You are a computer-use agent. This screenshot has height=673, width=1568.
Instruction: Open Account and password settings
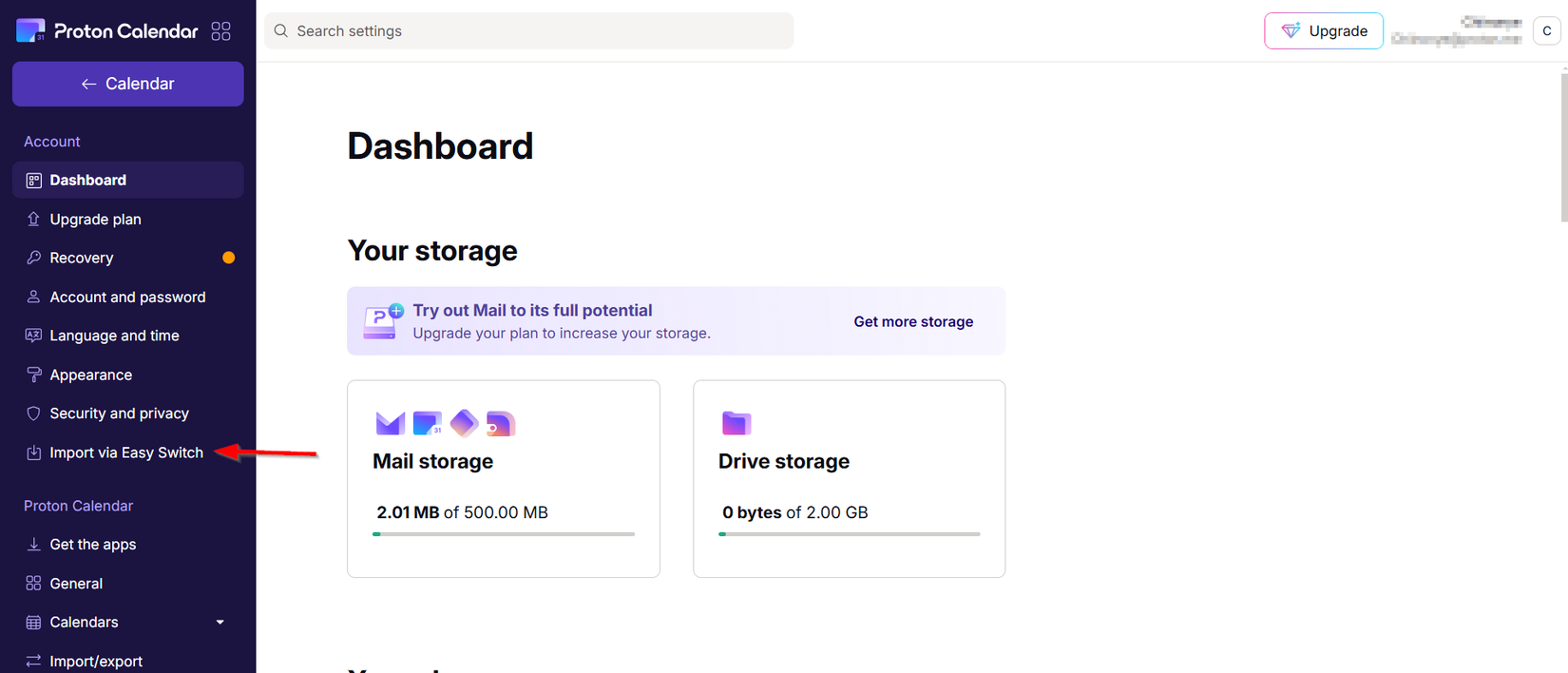(x=128, y=297)
